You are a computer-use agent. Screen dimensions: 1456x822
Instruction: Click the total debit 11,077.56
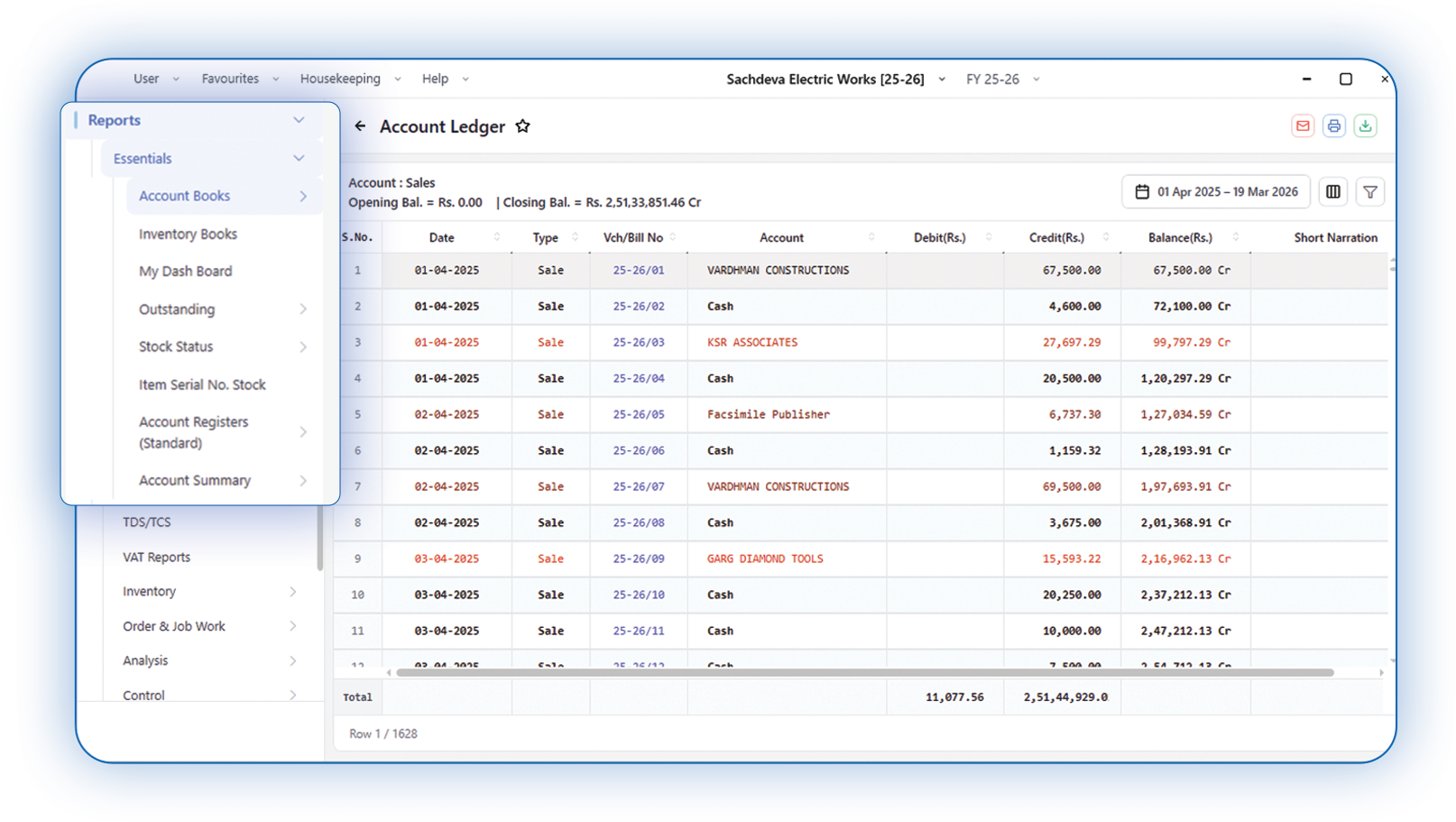954,697
